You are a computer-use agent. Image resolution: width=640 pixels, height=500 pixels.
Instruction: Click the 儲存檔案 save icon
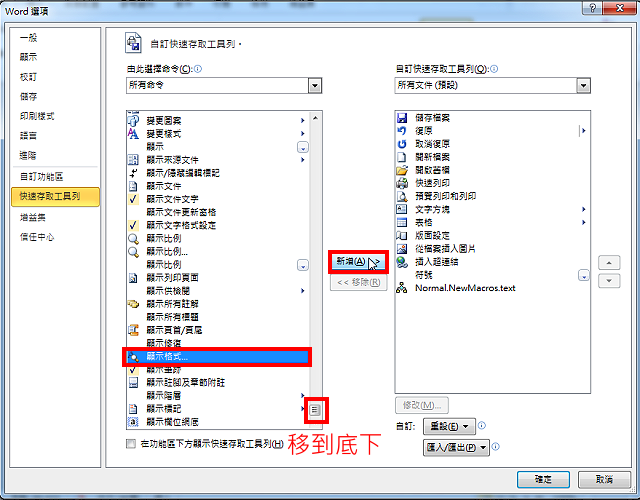(402, 118)
